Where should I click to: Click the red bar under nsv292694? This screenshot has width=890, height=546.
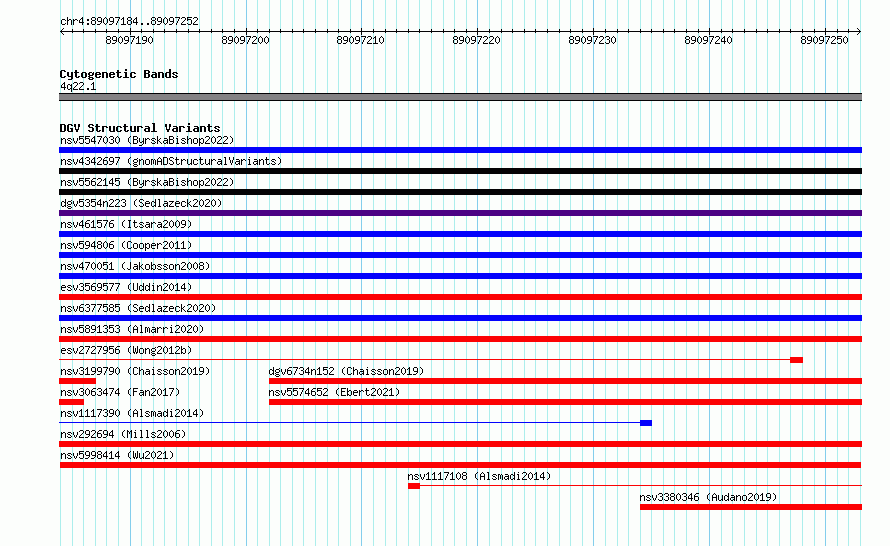[460, 444]
